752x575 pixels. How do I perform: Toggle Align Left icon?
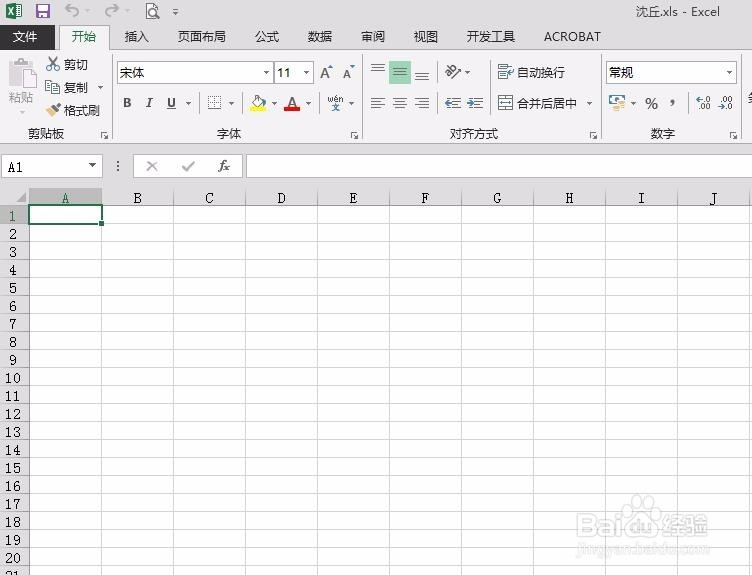378,103
